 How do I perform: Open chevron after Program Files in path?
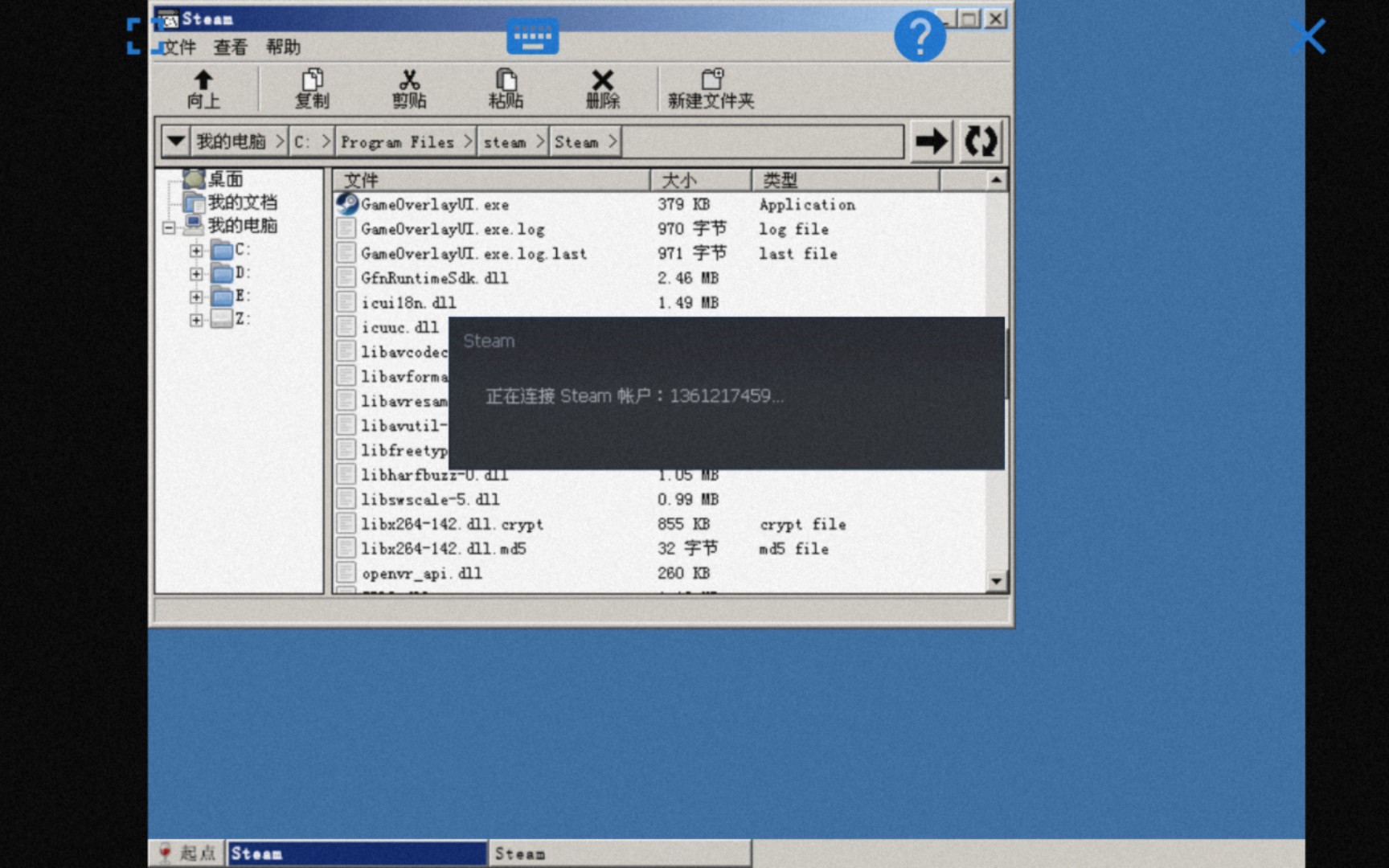point(468,141)
